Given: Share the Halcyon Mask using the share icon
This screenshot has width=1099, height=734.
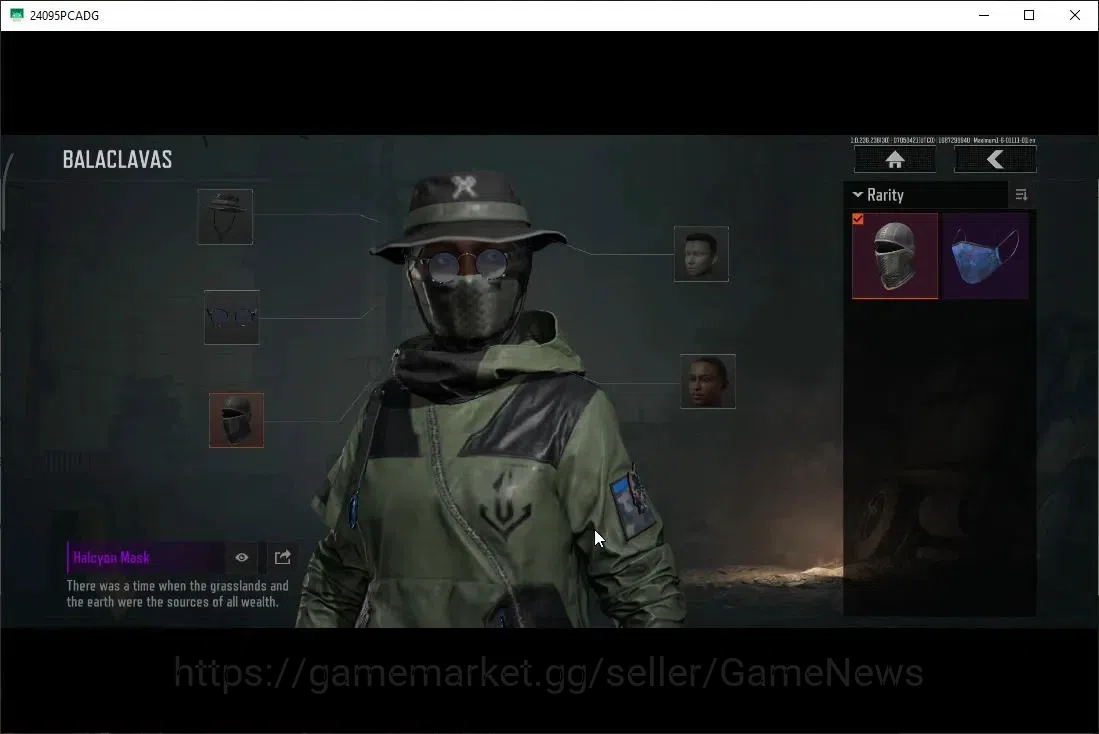Looking at the screenshot, I should pos(282,557).
